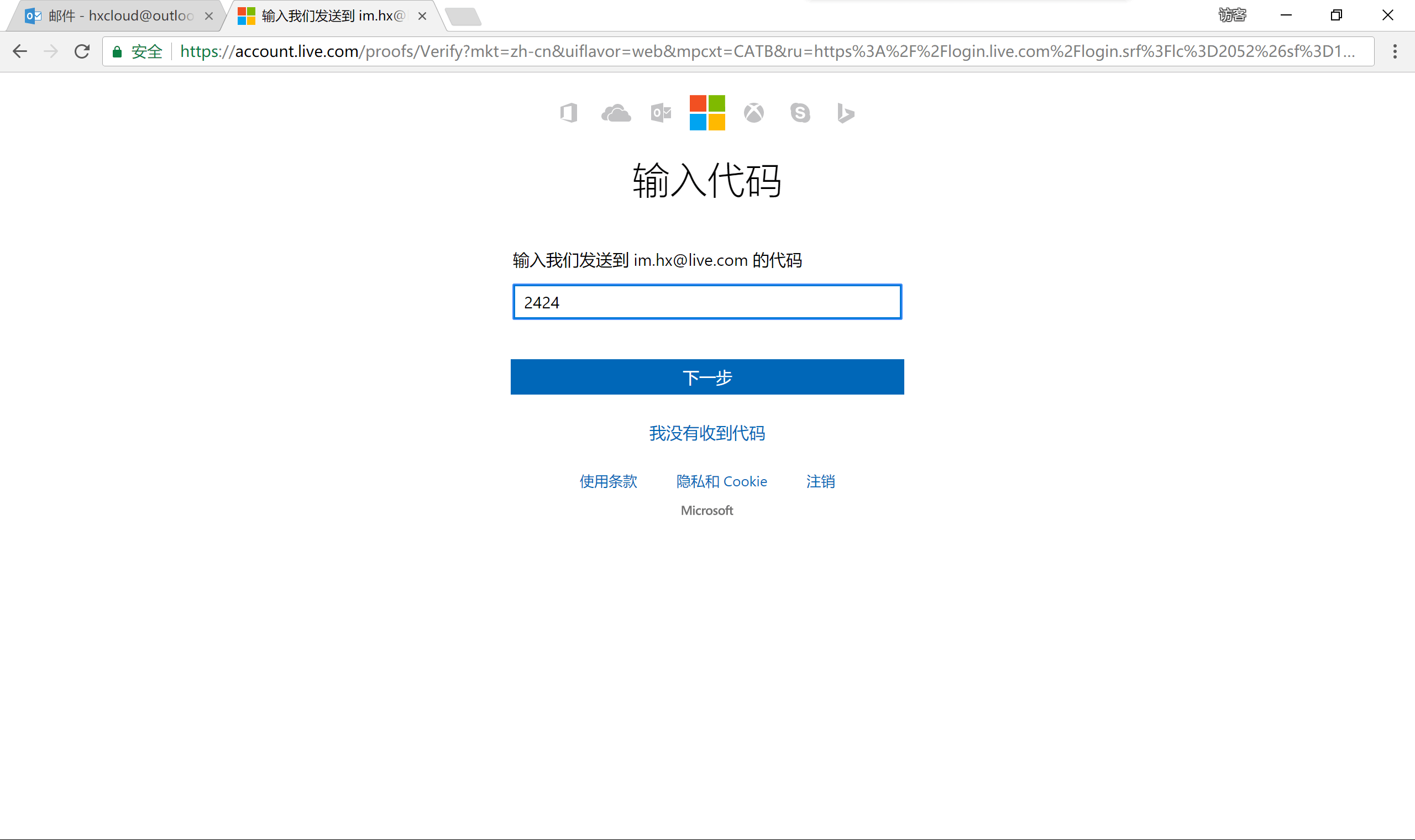This screenshot has width=1415, height=840.
Task: Click the Microsoft four-color logo
Action: point(707,113)
